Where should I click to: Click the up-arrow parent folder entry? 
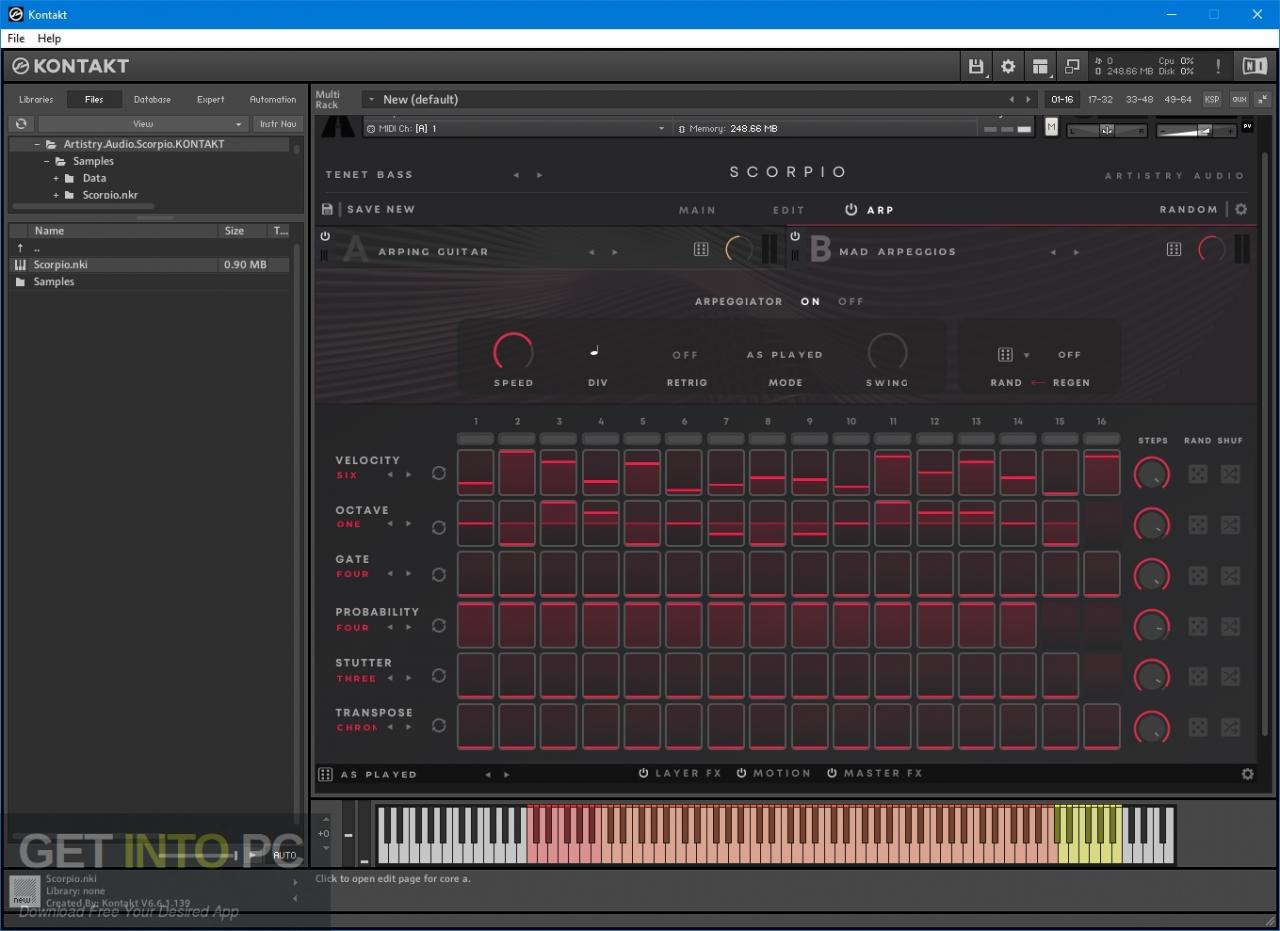tap(20, 248)
